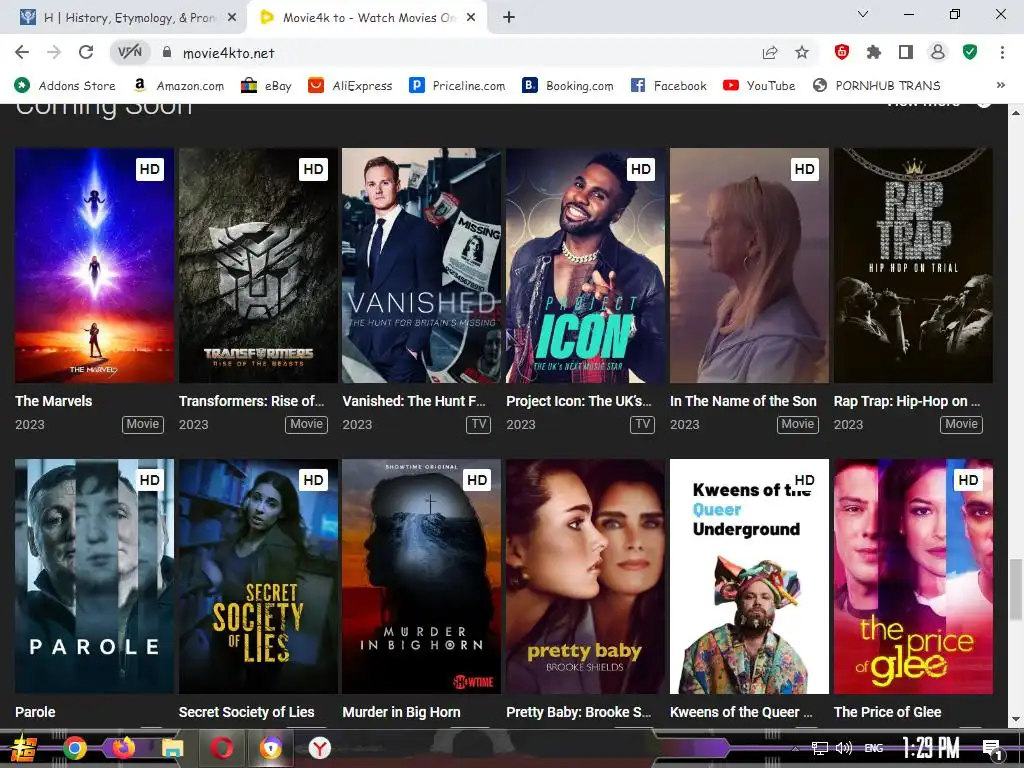View site info via padlock icon

pyautogui.click(x=167, y=52)
